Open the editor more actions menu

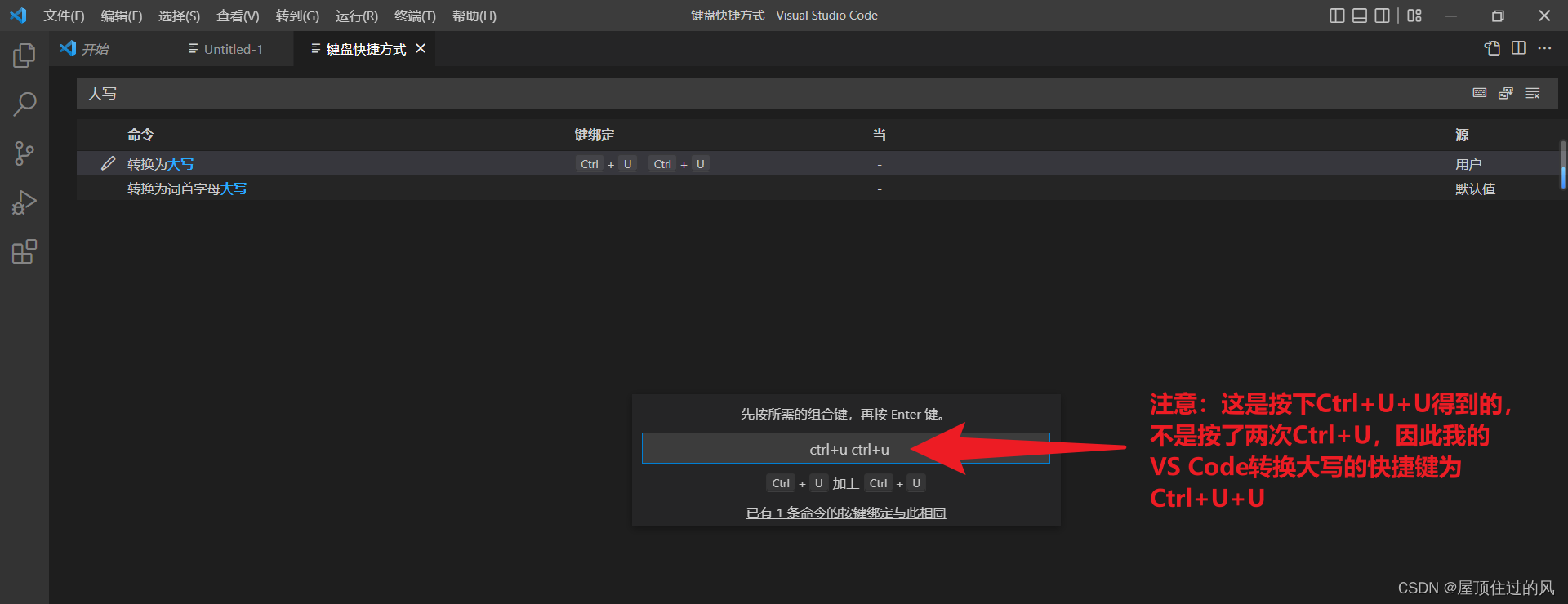coord(1544,48)
